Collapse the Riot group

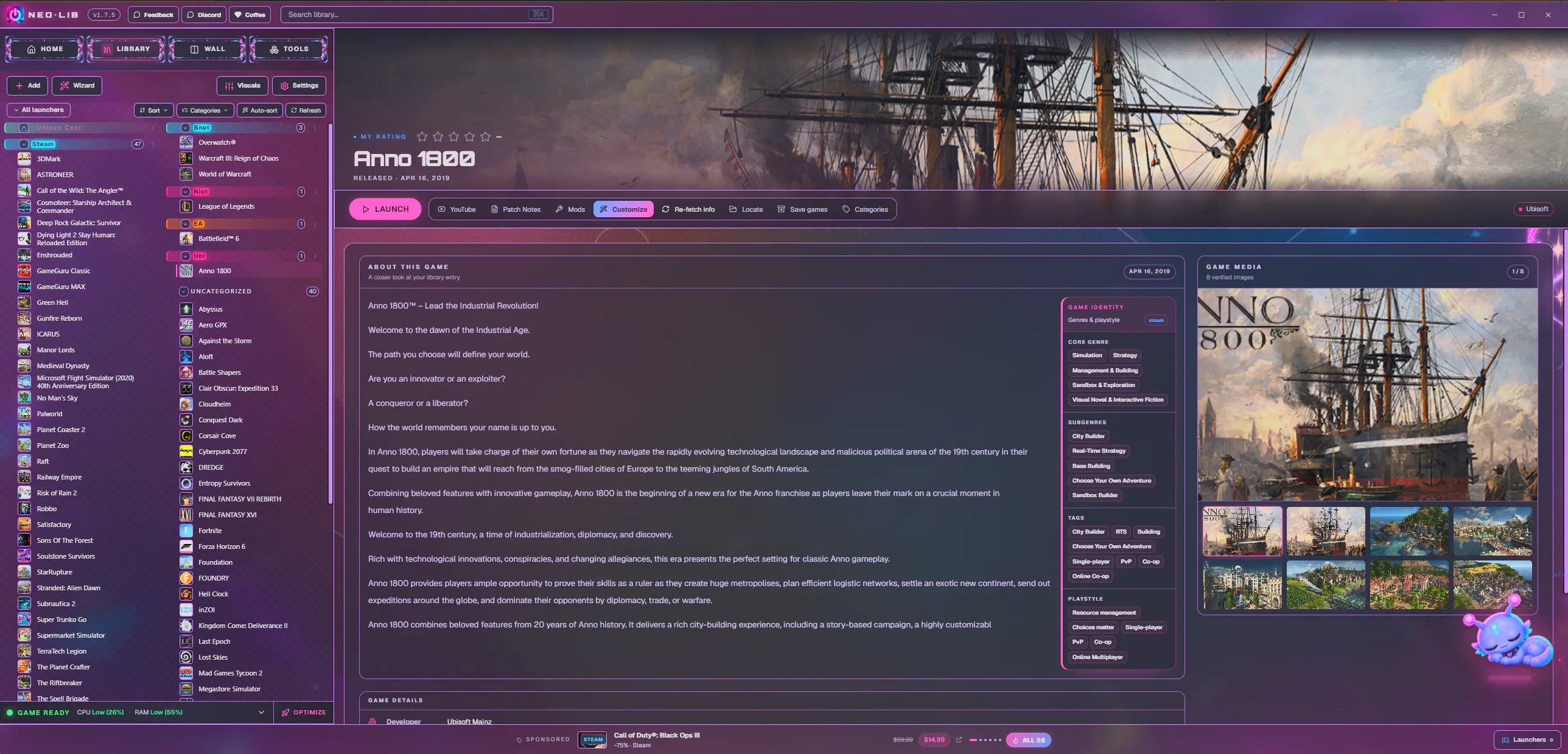[185, 192]
